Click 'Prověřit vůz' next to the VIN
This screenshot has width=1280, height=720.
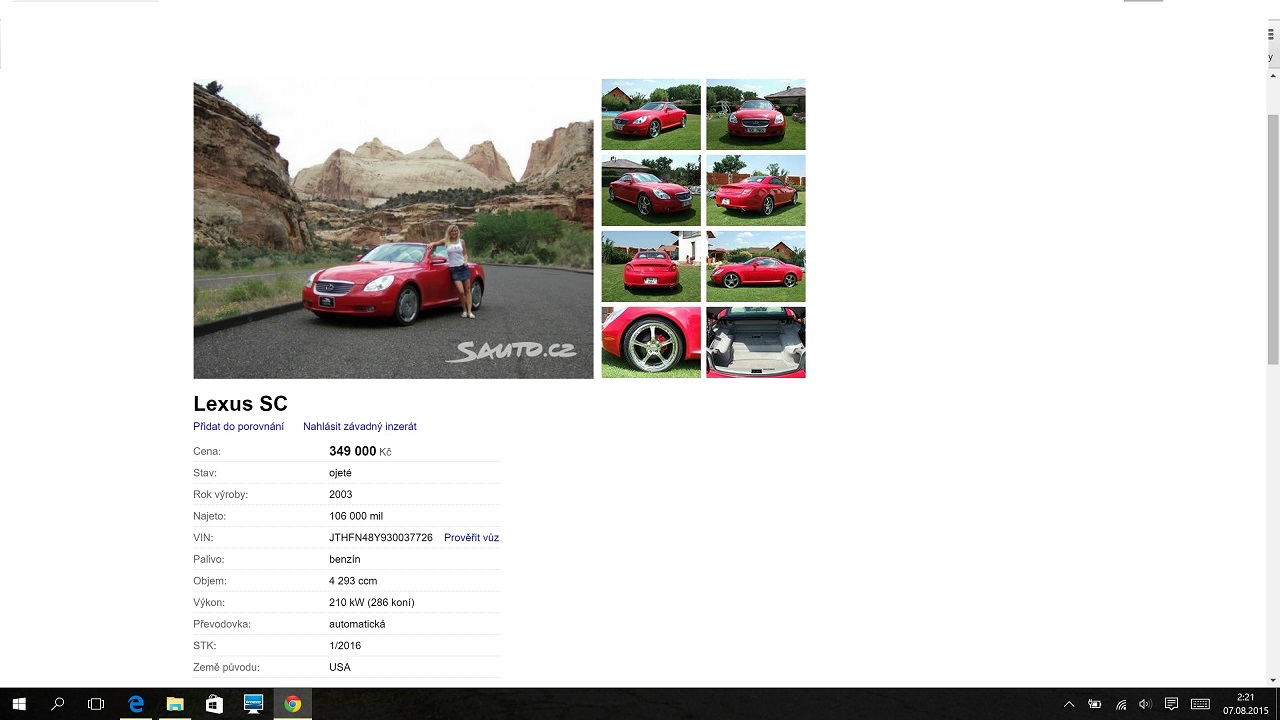(471, 538)
